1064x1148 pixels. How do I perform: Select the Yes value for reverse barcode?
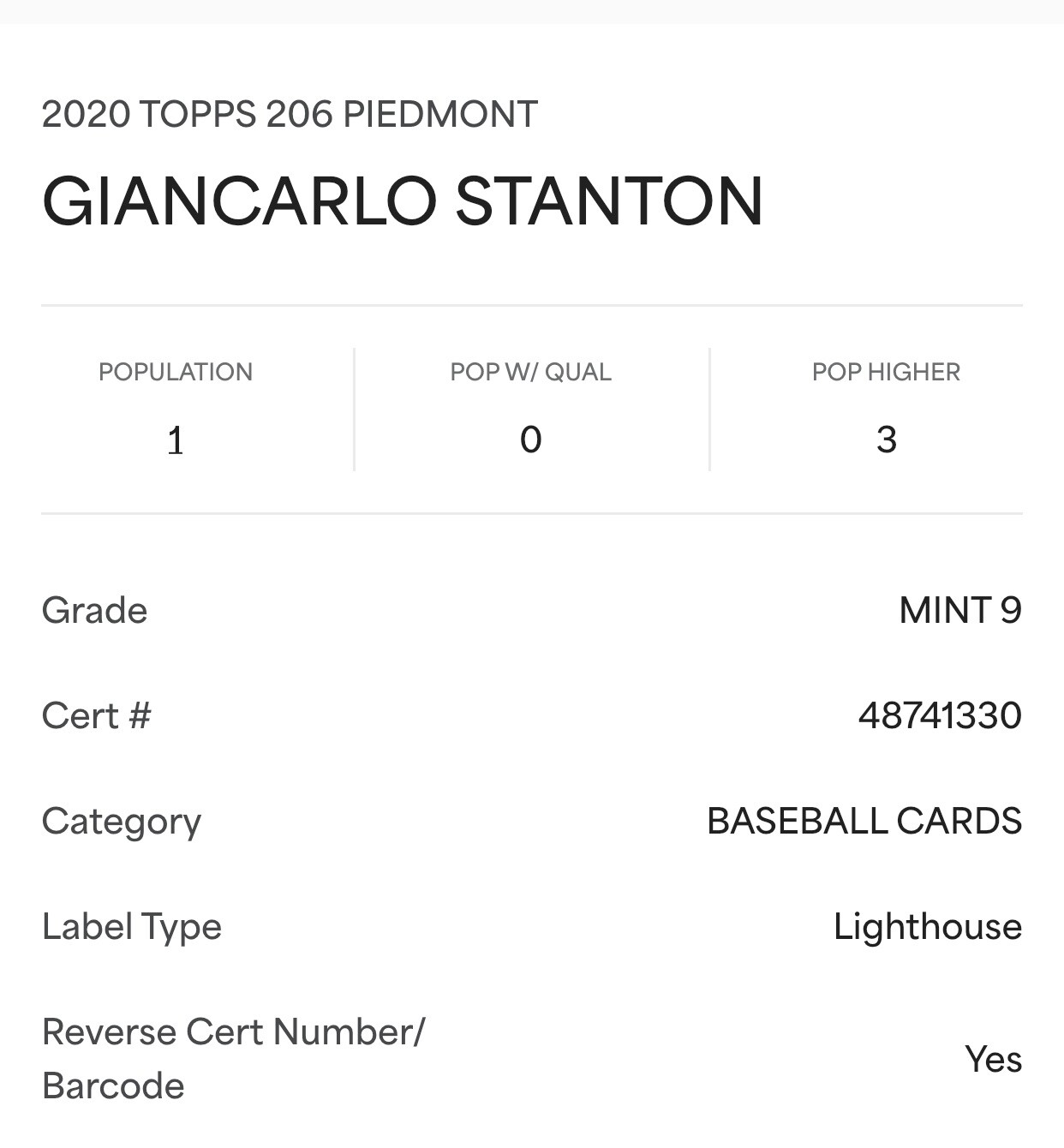[x=994, y=1060]
